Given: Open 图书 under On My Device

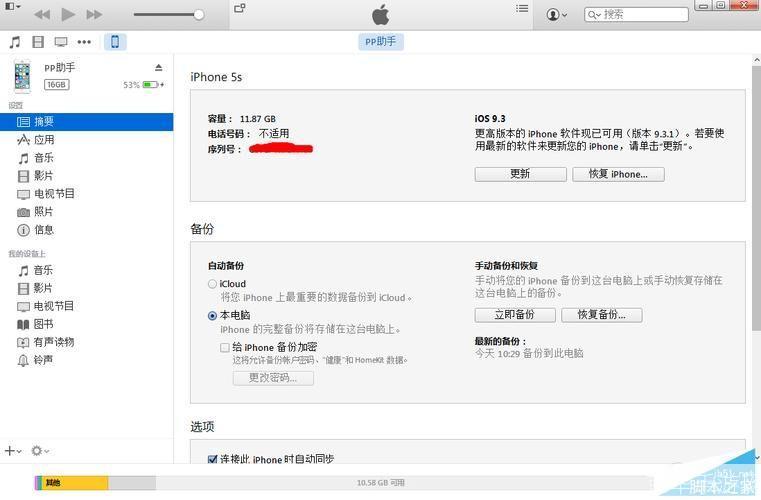Looking at the screenshot, I should (x=86, y=324).
